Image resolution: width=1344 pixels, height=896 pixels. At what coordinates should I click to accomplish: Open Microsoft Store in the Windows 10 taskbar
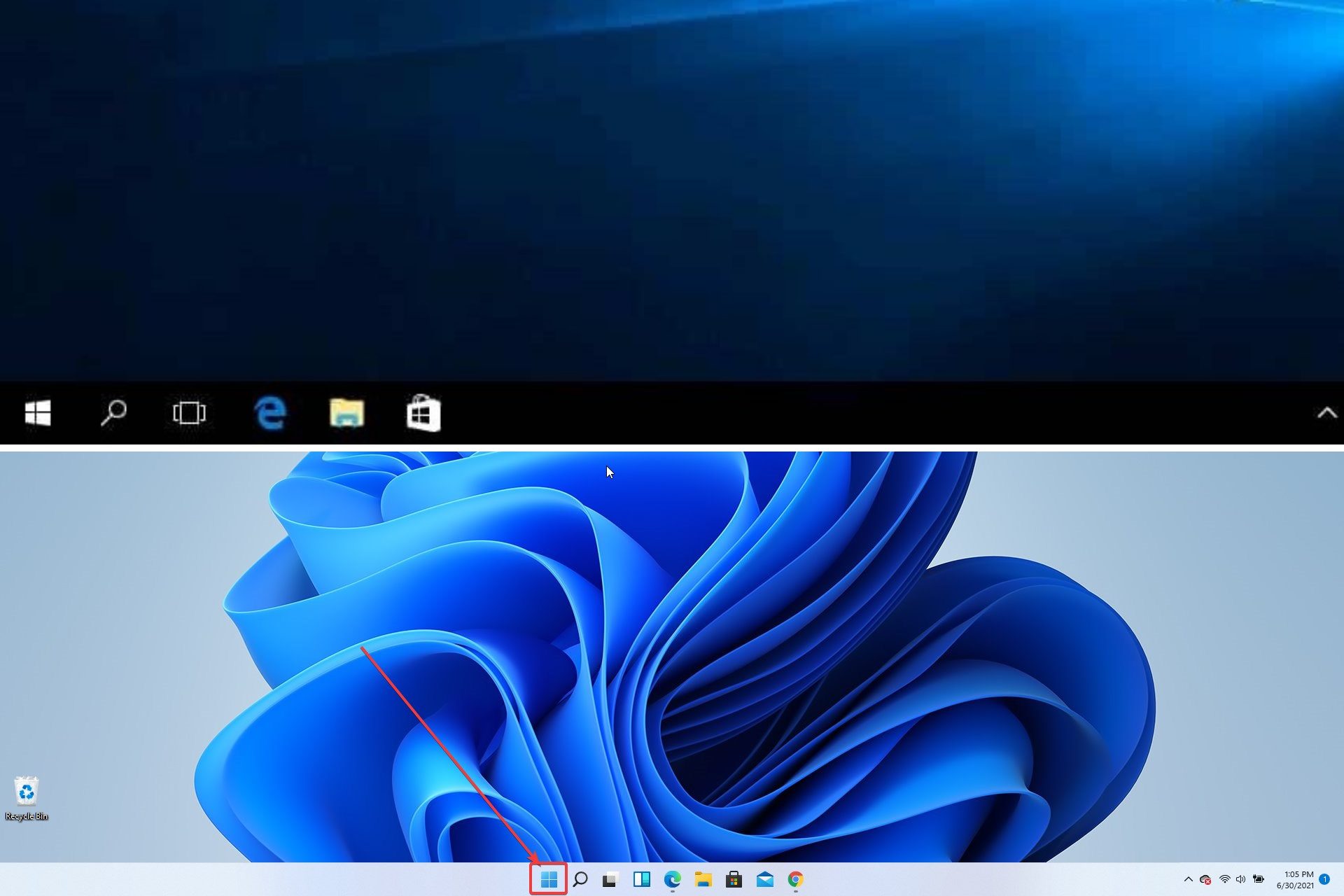[423, 412]
